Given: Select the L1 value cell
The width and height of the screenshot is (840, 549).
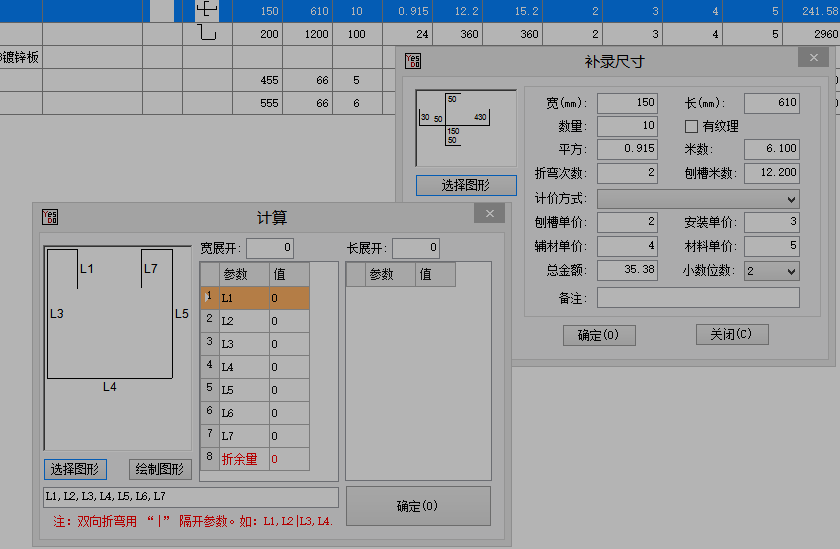Looking at the screenshot, I should tap(289, 298).
